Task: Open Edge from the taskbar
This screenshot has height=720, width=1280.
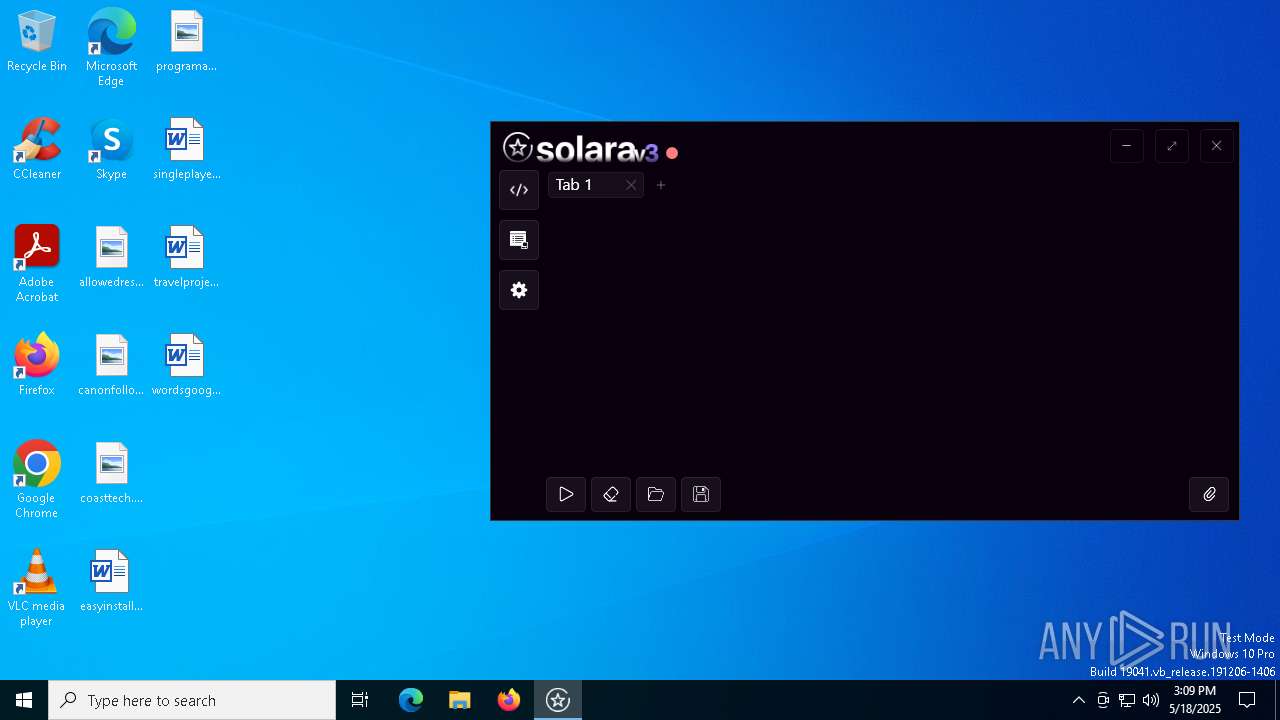Action: click(x=411, y=700)
